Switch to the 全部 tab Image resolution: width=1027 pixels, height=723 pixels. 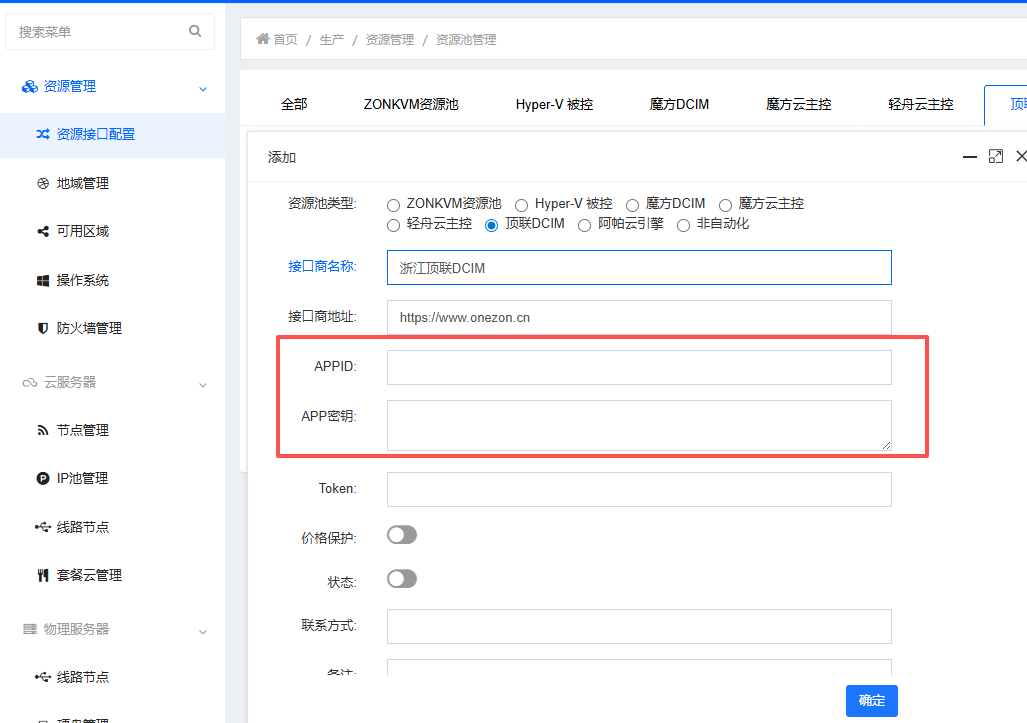(294, 104)
